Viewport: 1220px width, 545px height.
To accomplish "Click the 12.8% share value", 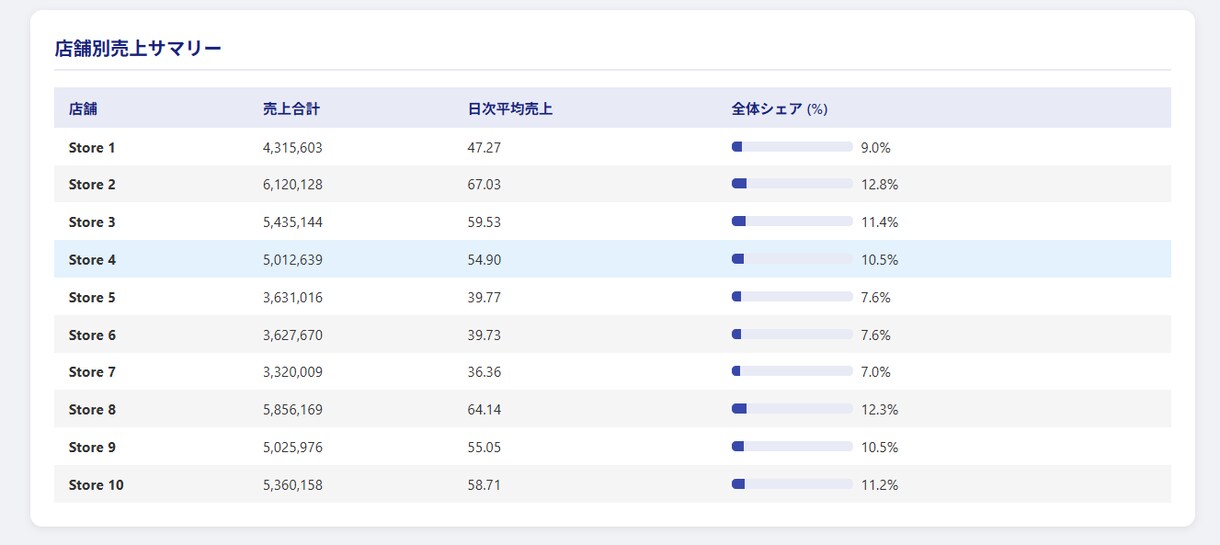I will point(879,184).
